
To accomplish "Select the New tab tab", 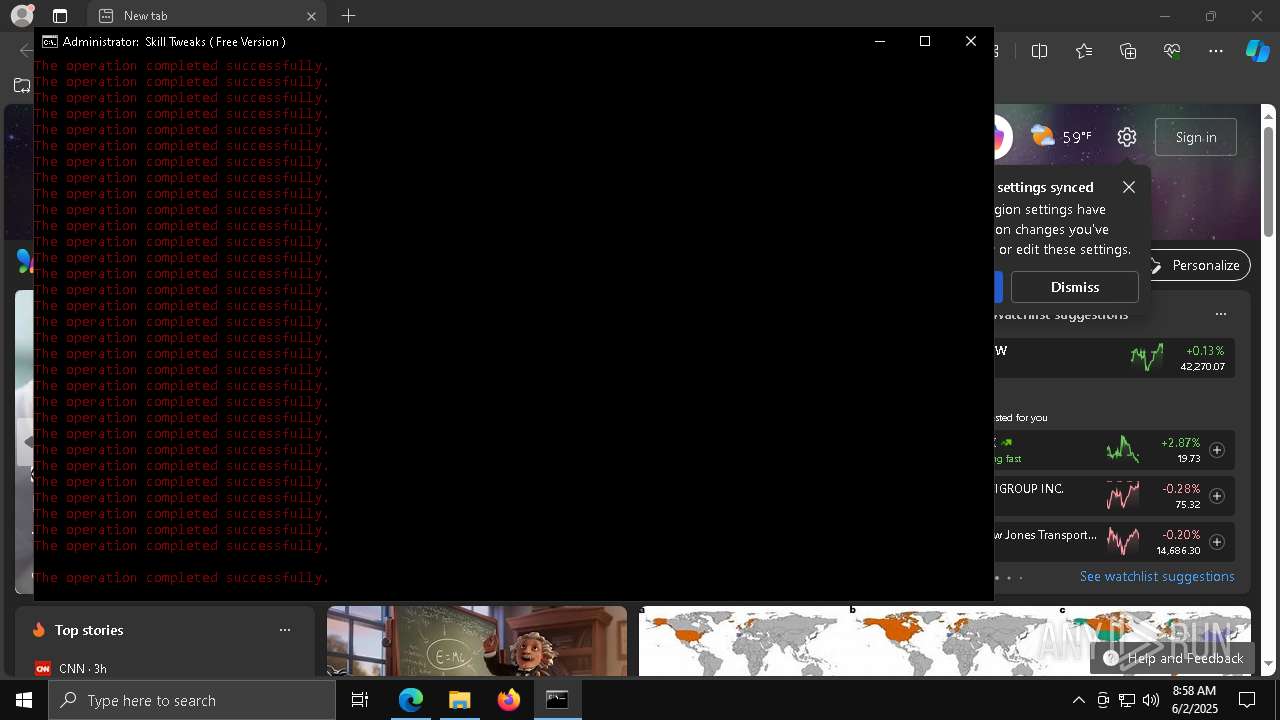I will tap(207, 16).
